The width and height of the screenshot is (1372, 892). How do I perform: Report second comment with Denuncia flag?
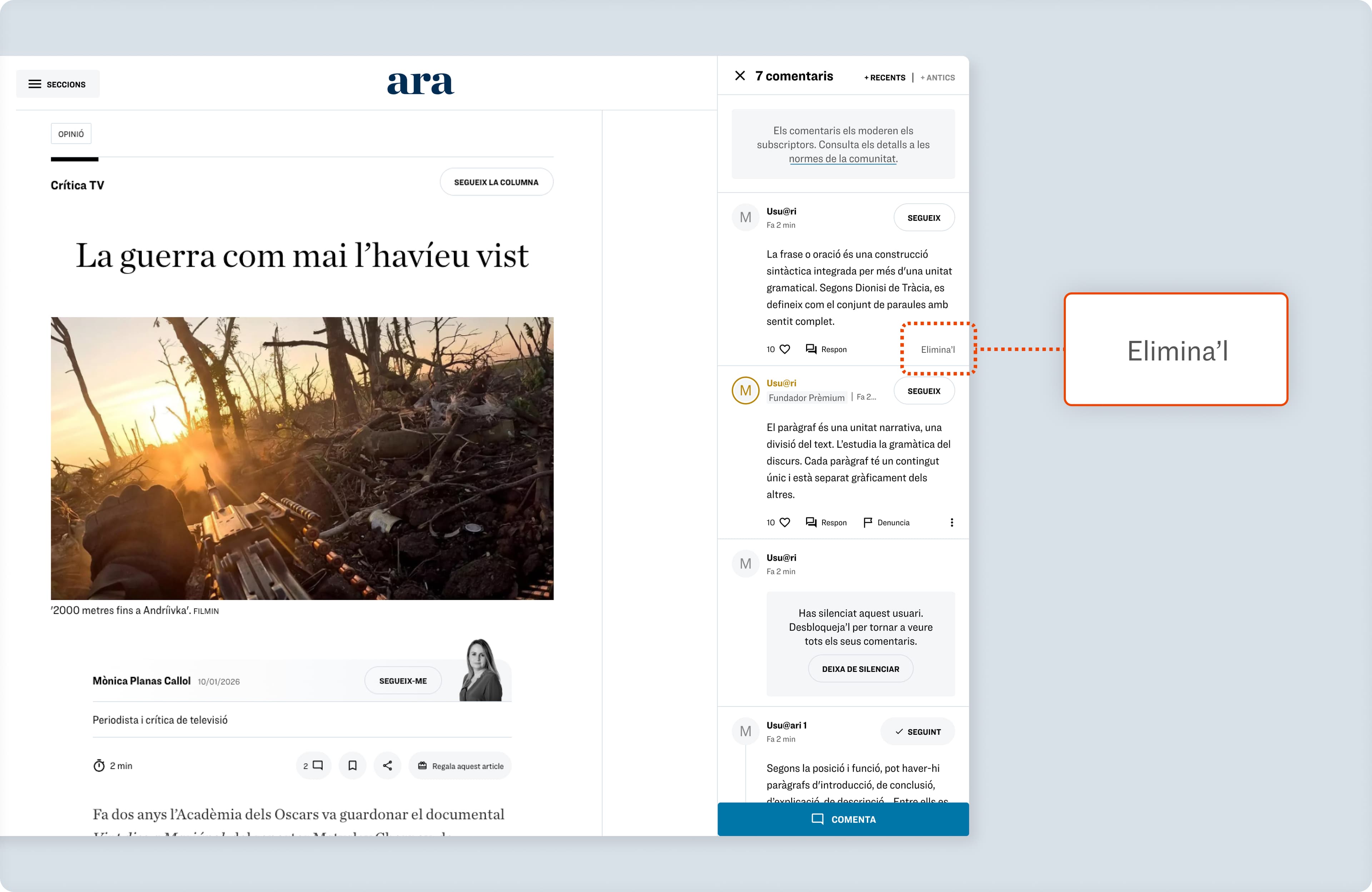point(886,522)
